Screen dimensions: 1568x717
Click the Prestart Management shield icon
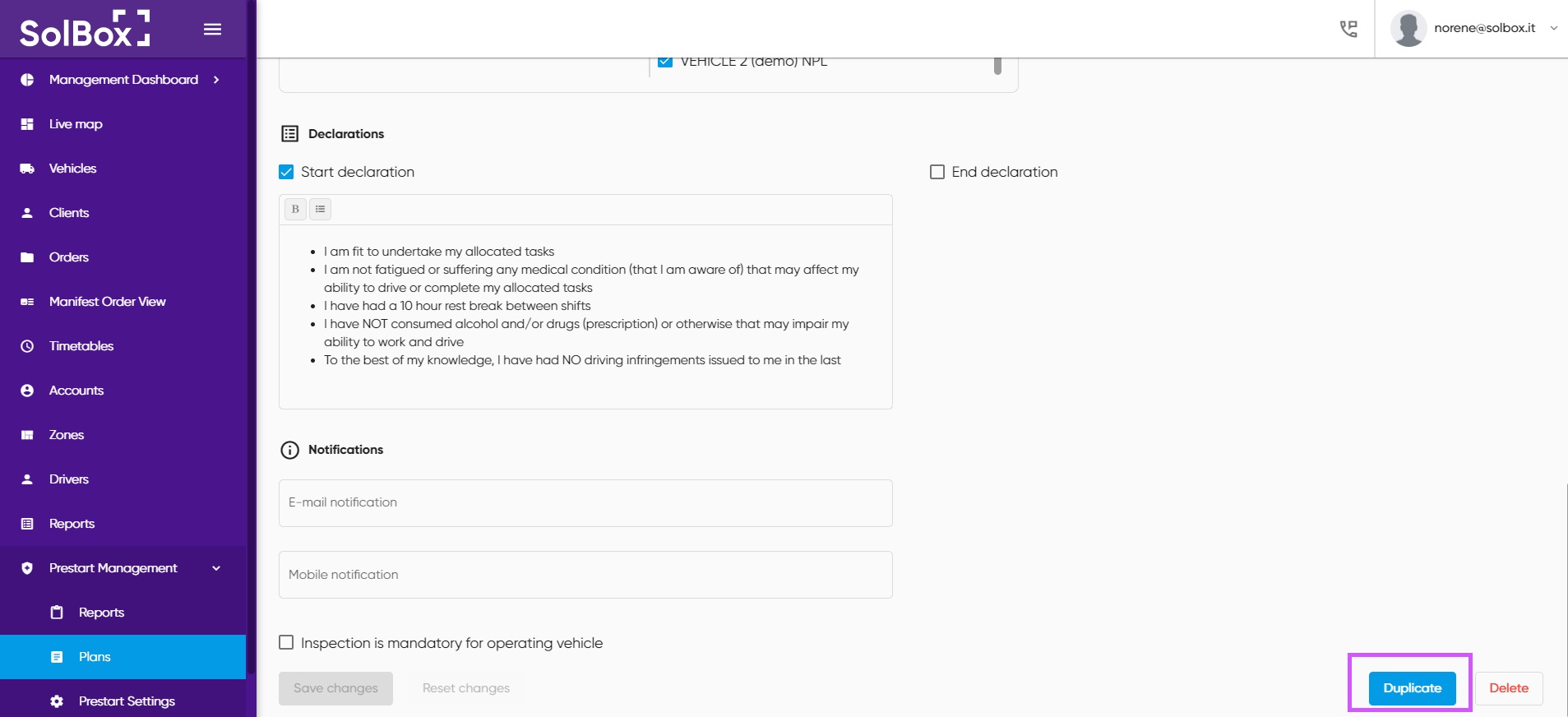tap(27, 568)
